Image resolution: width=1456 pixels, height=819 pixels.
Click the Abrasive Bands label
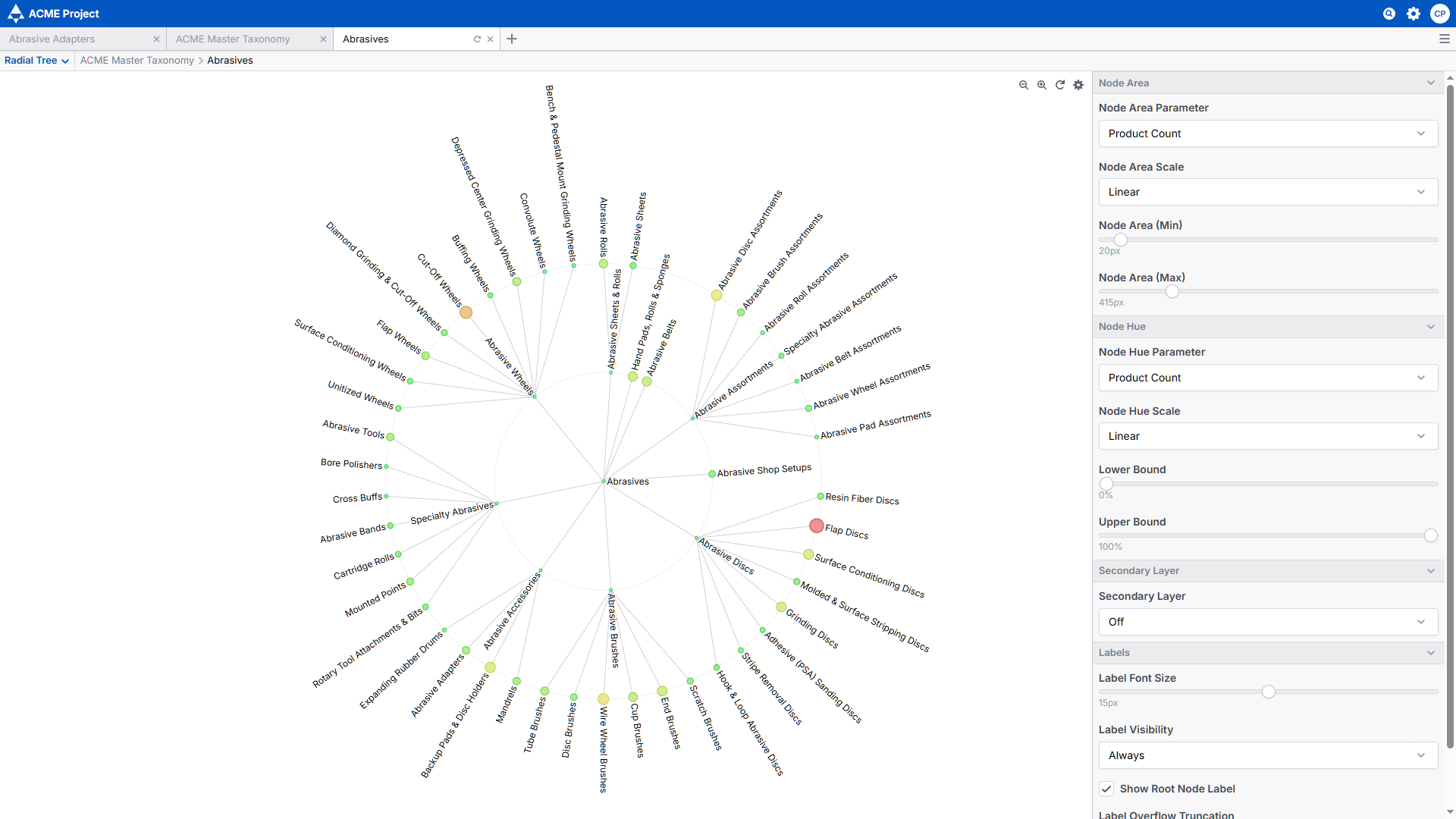click(x=353, y=533)
